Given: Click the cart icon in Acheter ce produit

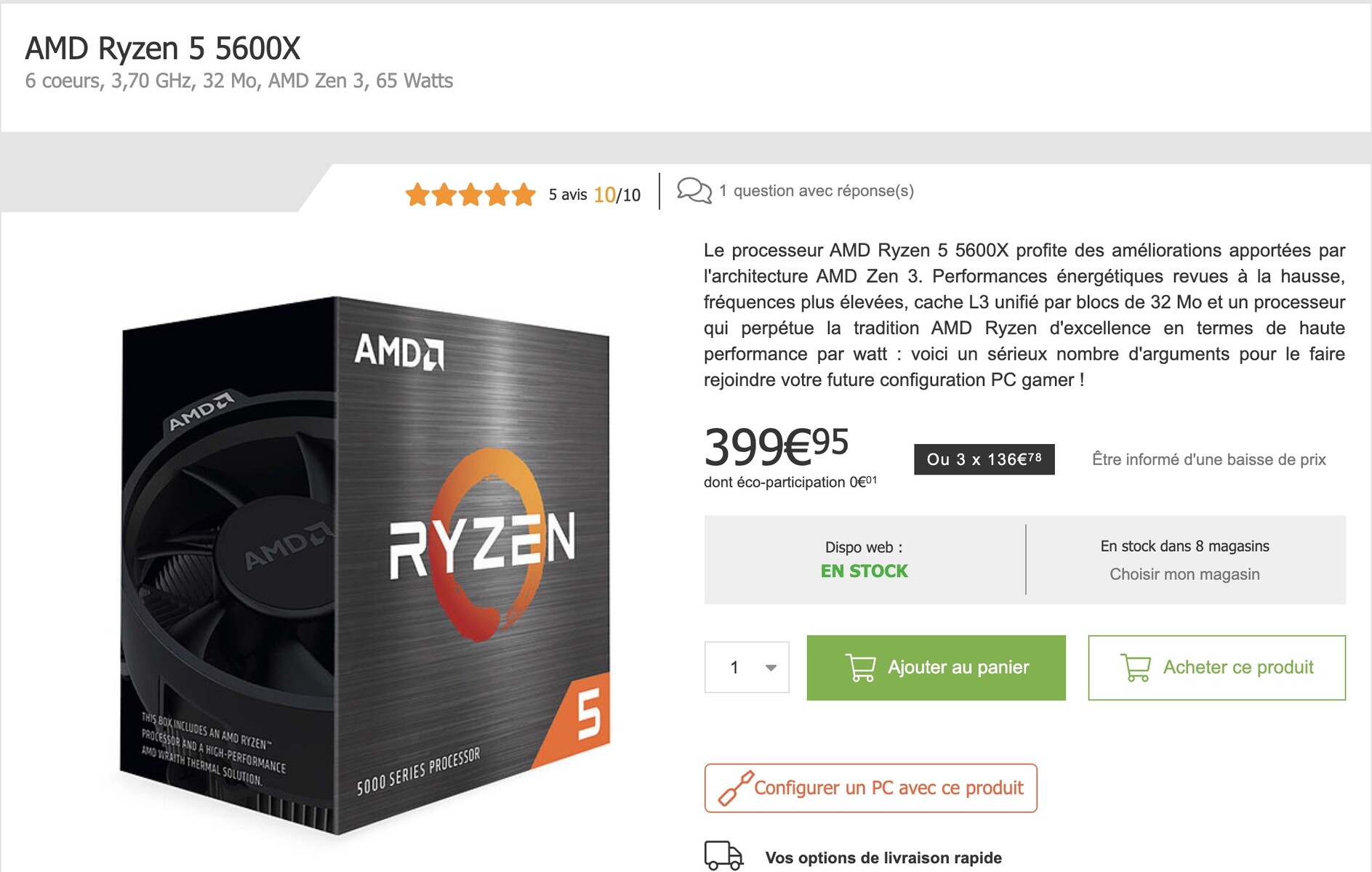Looking at the screenshot, I should (x=1136, y=667).
